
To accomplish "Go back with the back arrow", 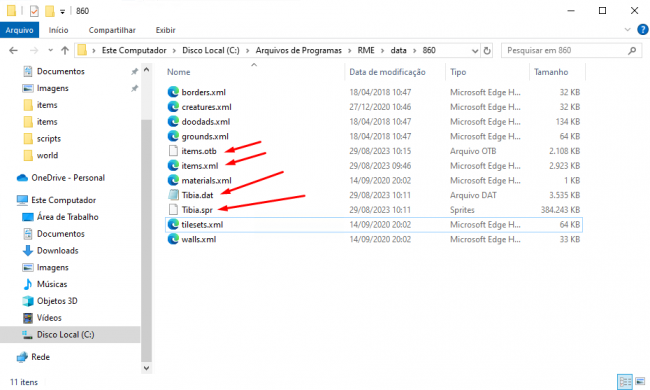I will [14, 51].
